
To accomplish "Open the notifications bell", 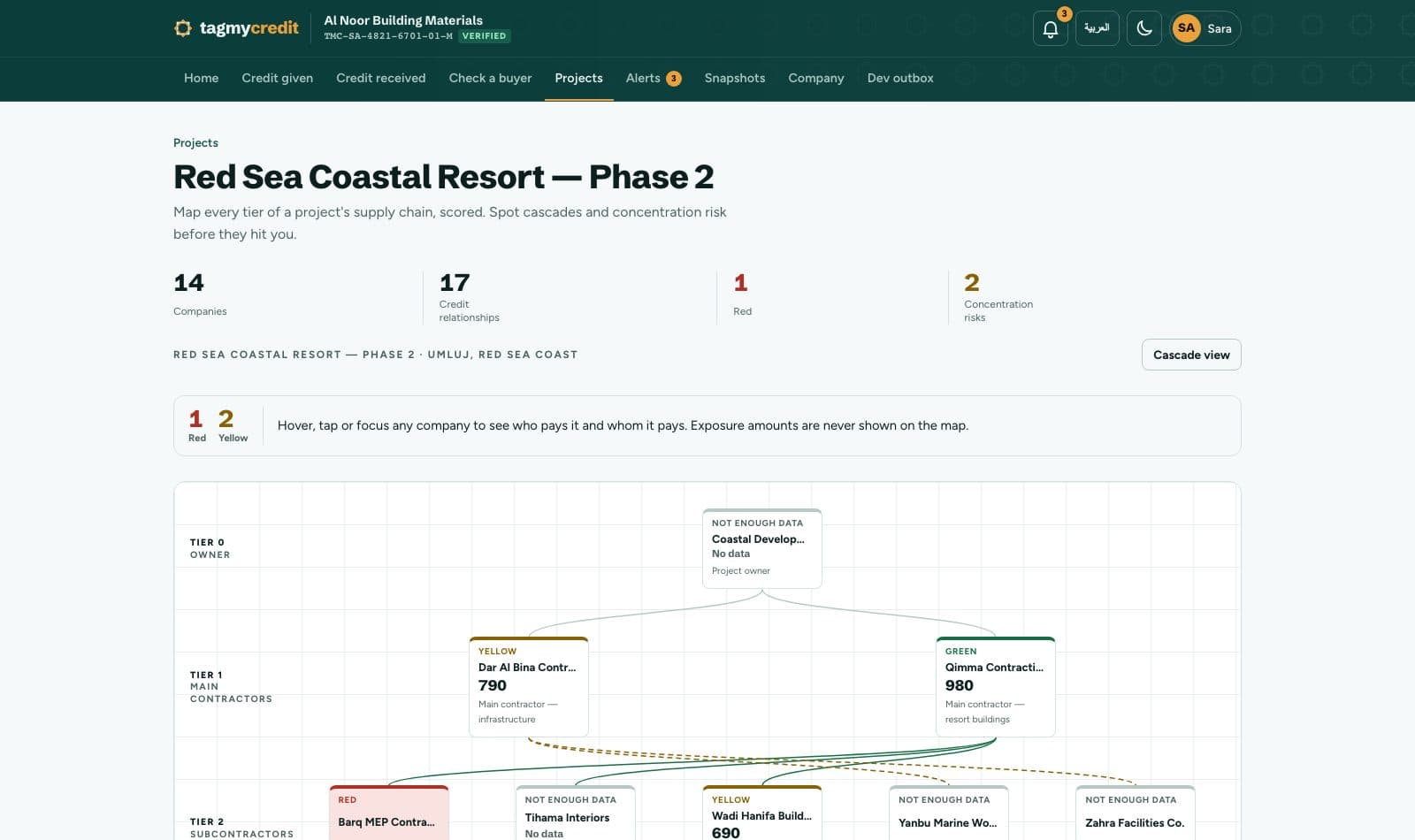I will point(1051,28).
